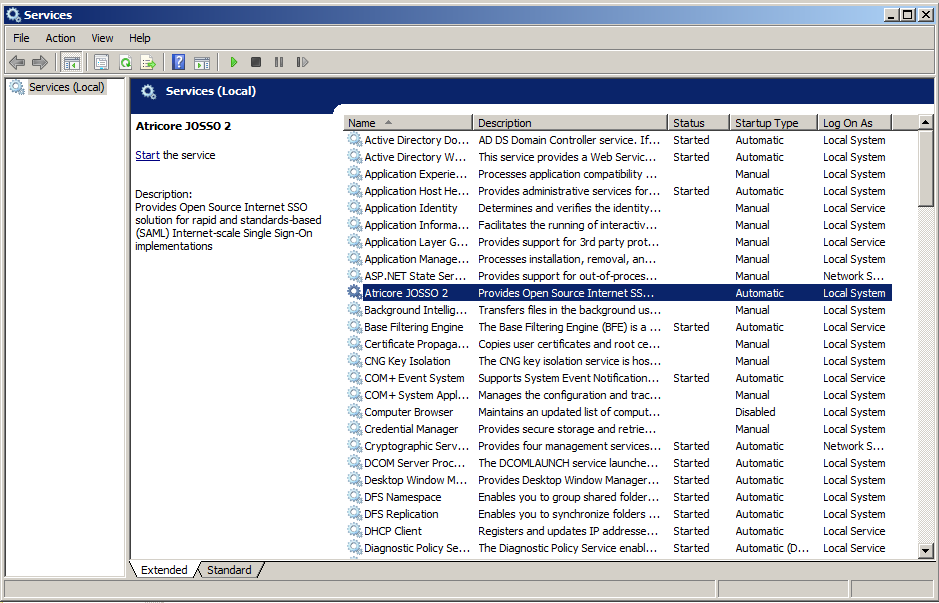Click the gear icon of DHCP Client row

coord(355,530)
